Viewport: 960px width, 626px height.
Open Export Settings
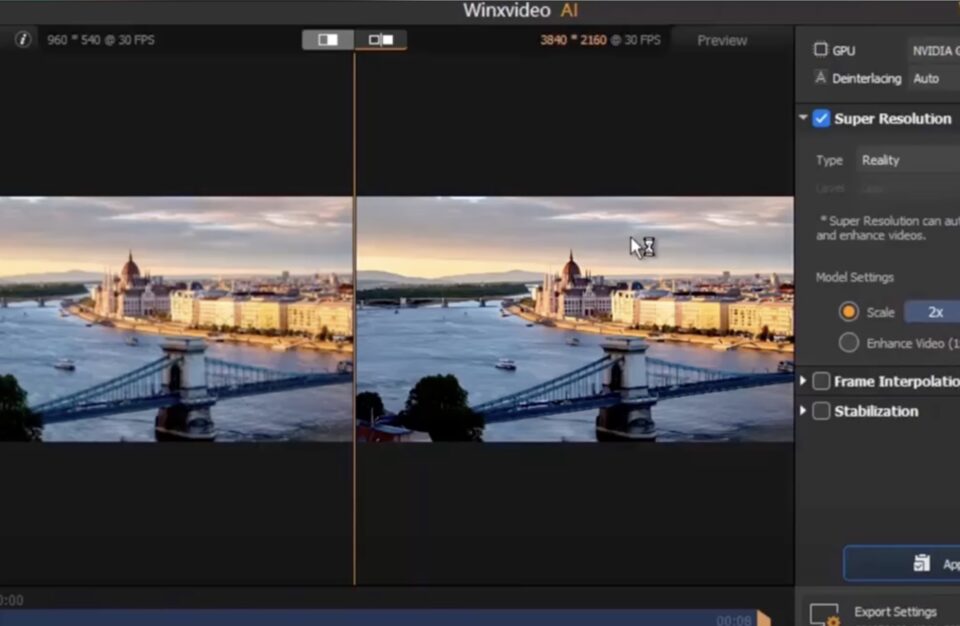click(895, 612)
